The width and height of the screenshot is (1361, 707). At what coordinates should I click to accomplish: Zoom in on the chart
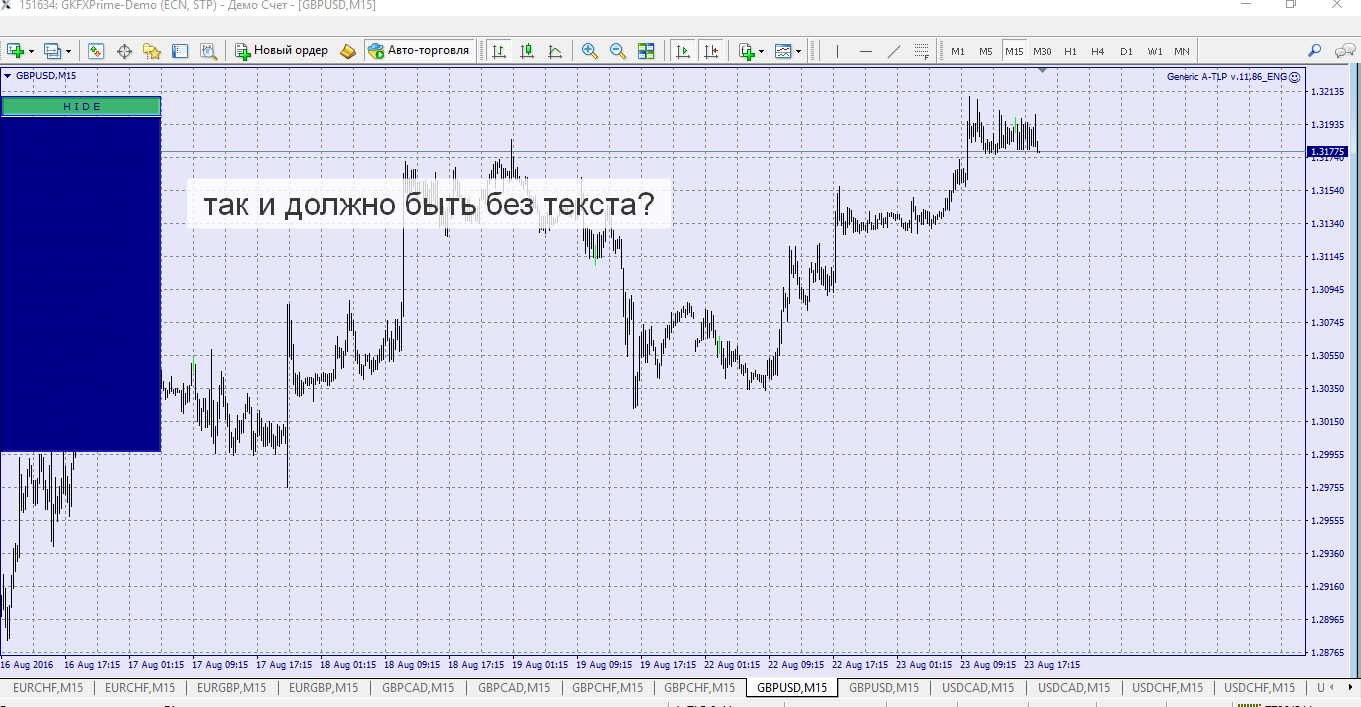click(x=590, y=50)
